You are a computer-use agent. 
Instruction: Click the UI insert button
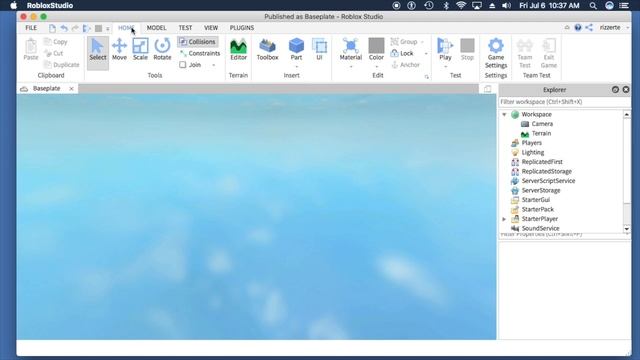(x=319, y=49)
